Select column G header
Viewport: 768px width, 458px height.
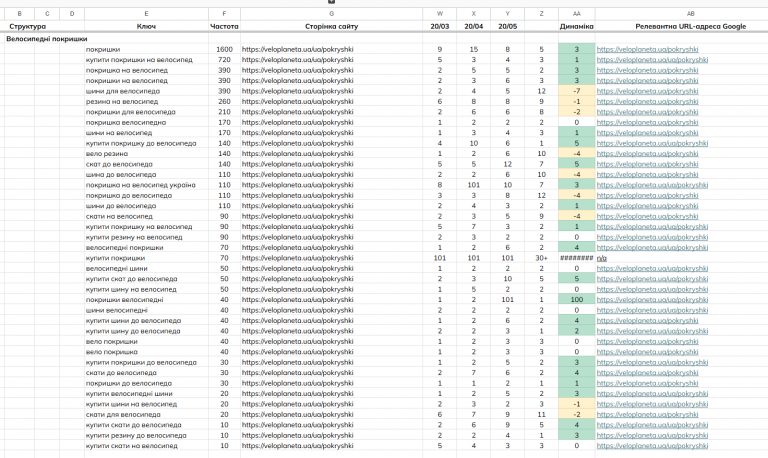(x=332, y=14)
